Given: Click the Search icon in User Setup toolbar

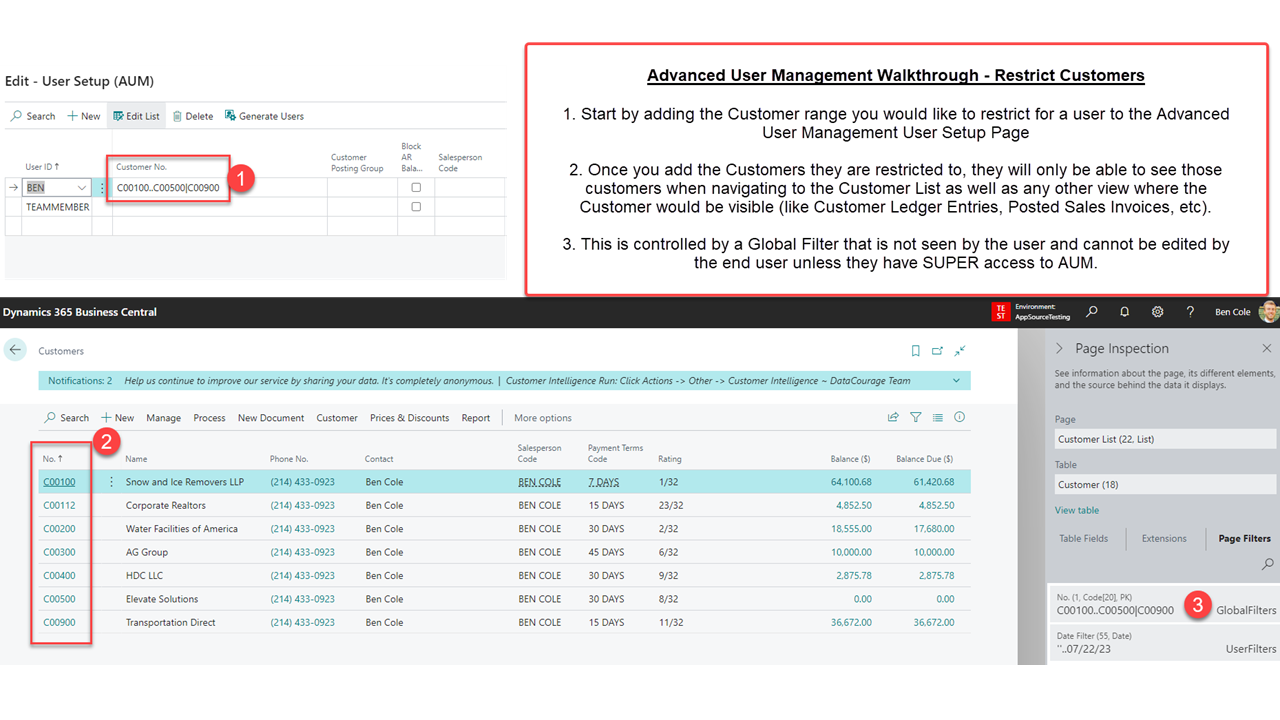Looking at the screenshot, I should point(16,116).
